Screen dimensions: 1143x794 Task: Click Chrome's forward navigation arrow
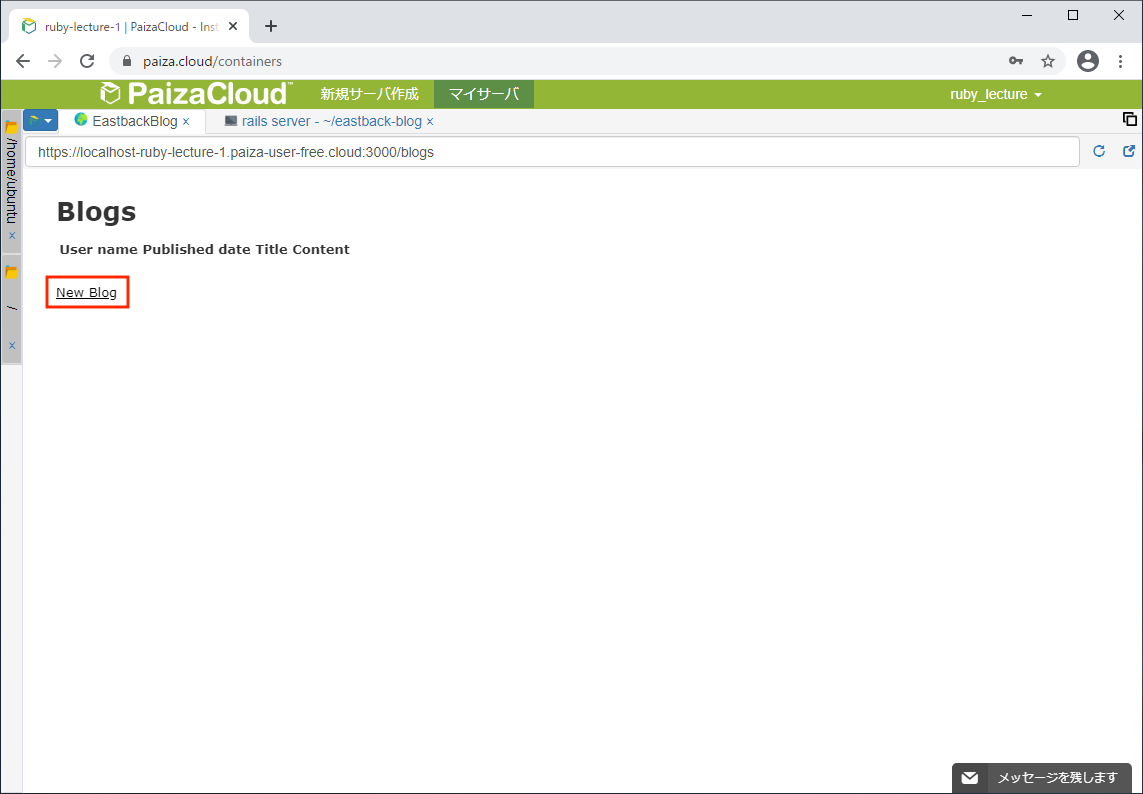click(x=55, y=61)
